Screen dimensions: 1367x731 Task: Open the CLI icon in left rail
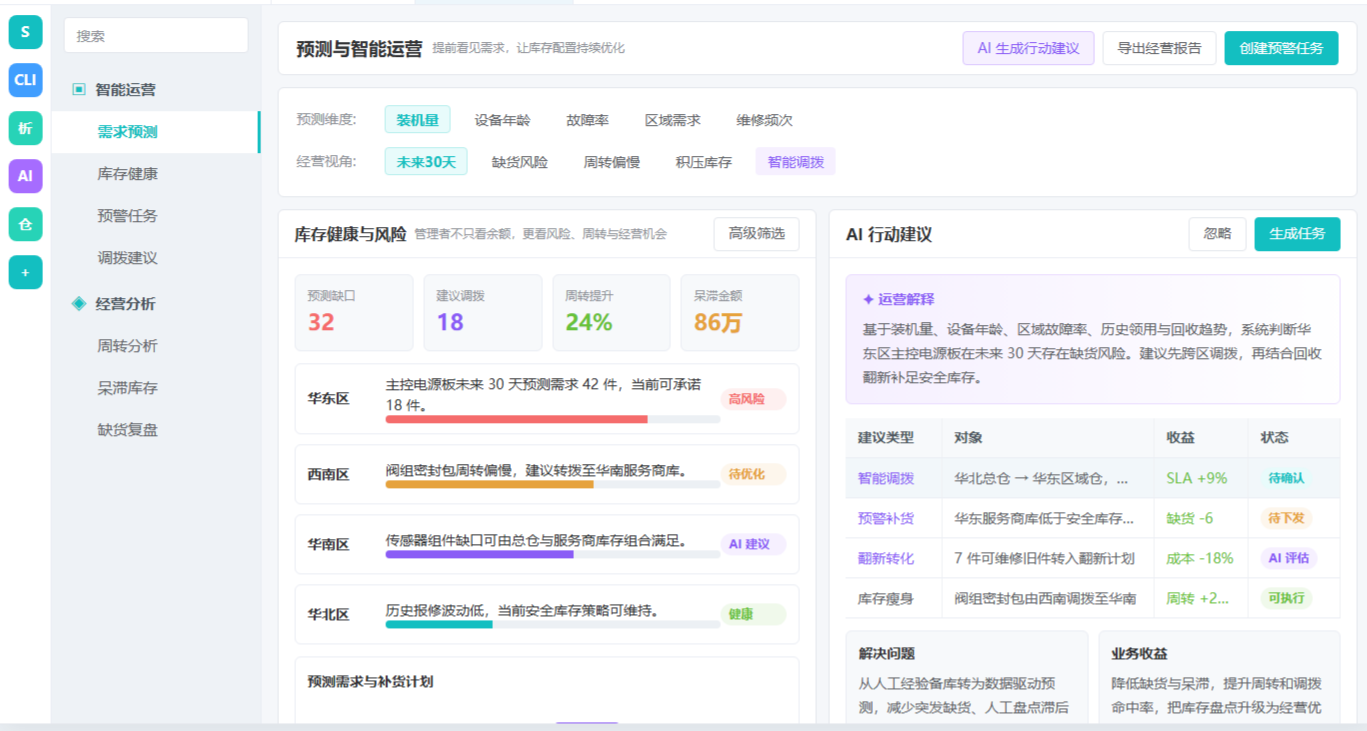coord(25,80)
